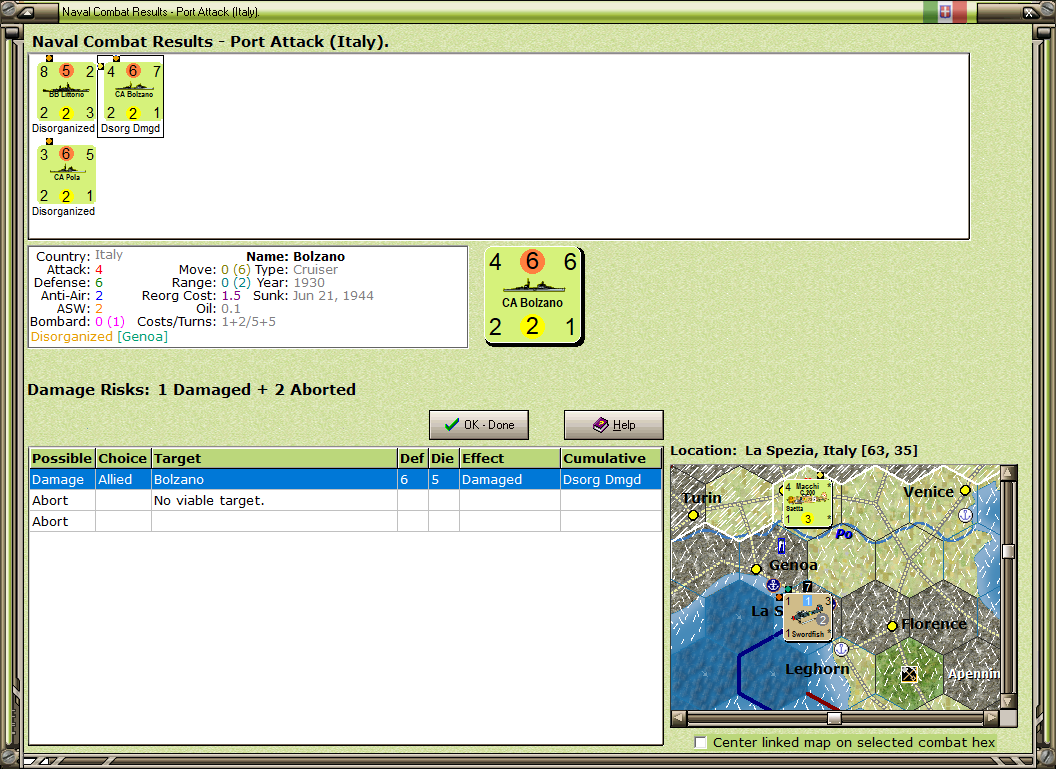Enable center linked map on combat hex
The image size is (1056, 769).
700,742
